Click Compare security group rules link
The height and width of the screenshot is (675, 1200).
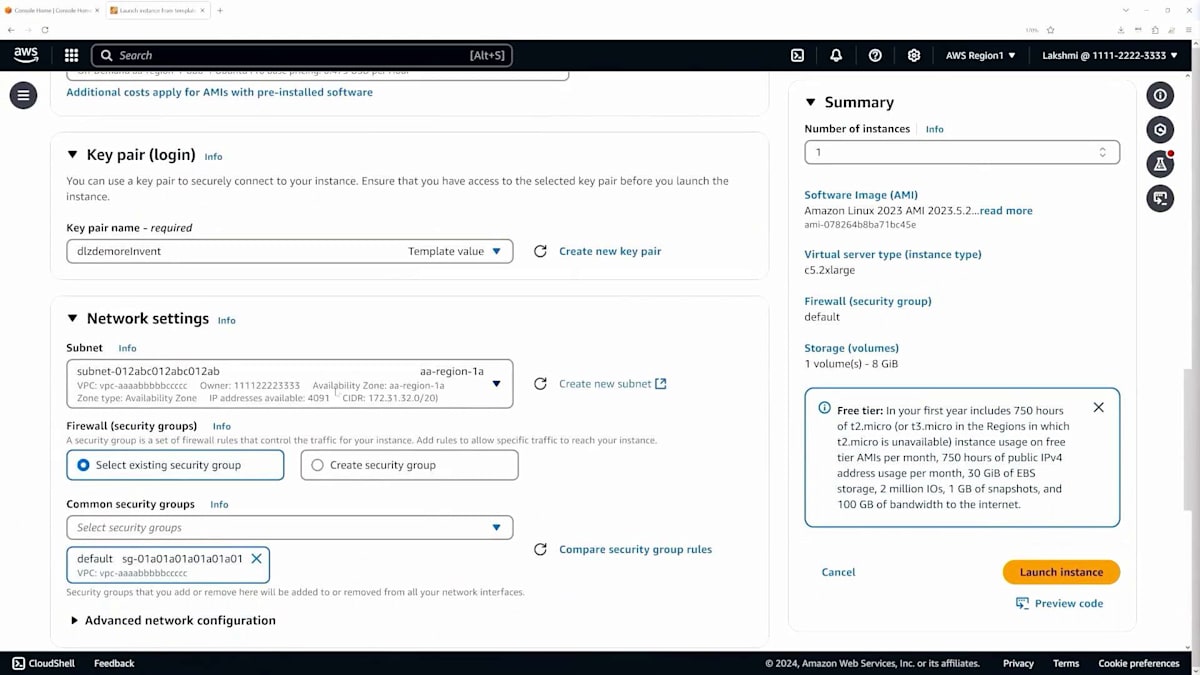(635, 550)
